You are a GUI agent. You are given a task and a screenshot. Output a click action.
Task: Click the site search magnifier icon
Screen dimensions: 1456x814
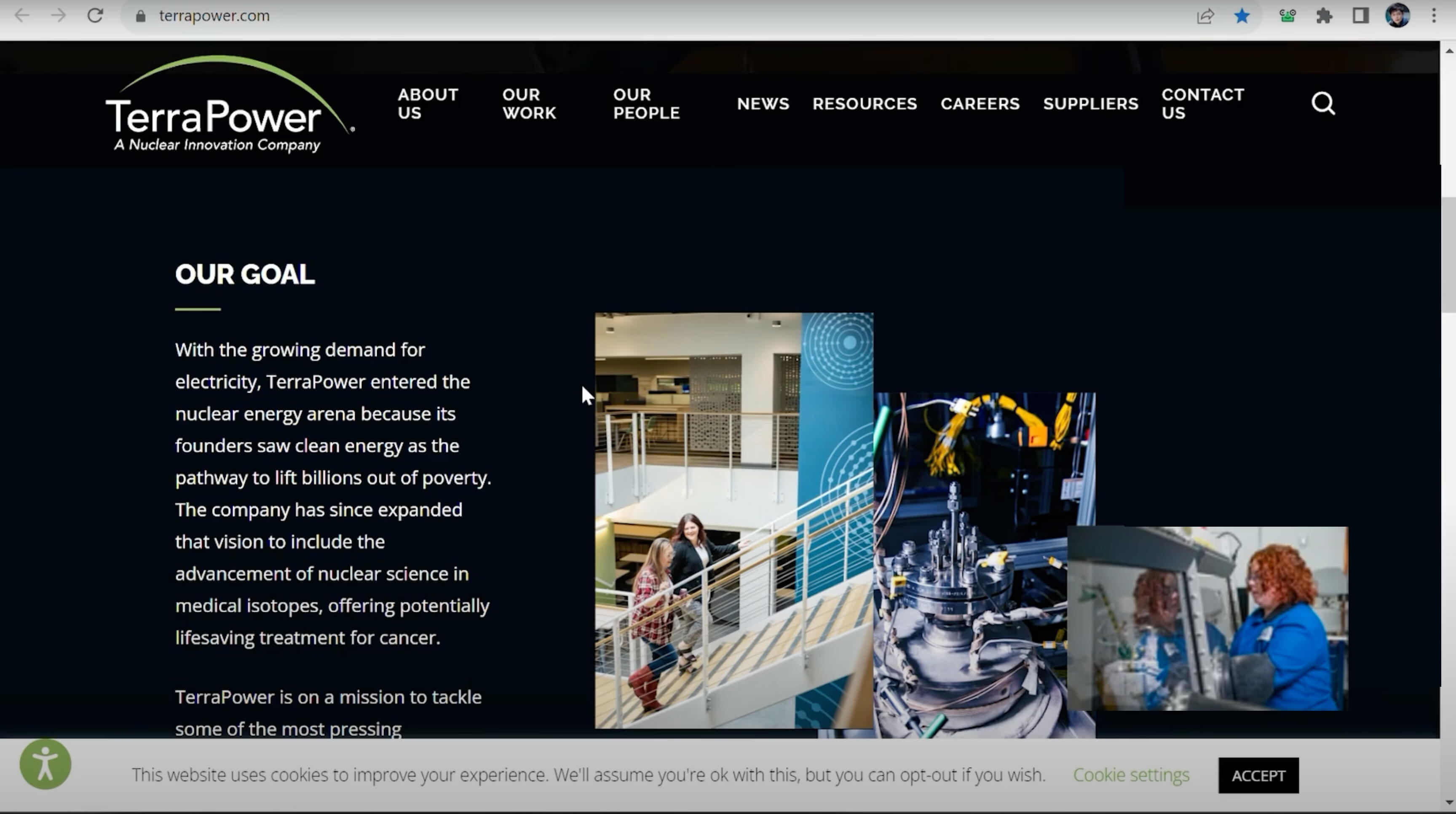1322,104
